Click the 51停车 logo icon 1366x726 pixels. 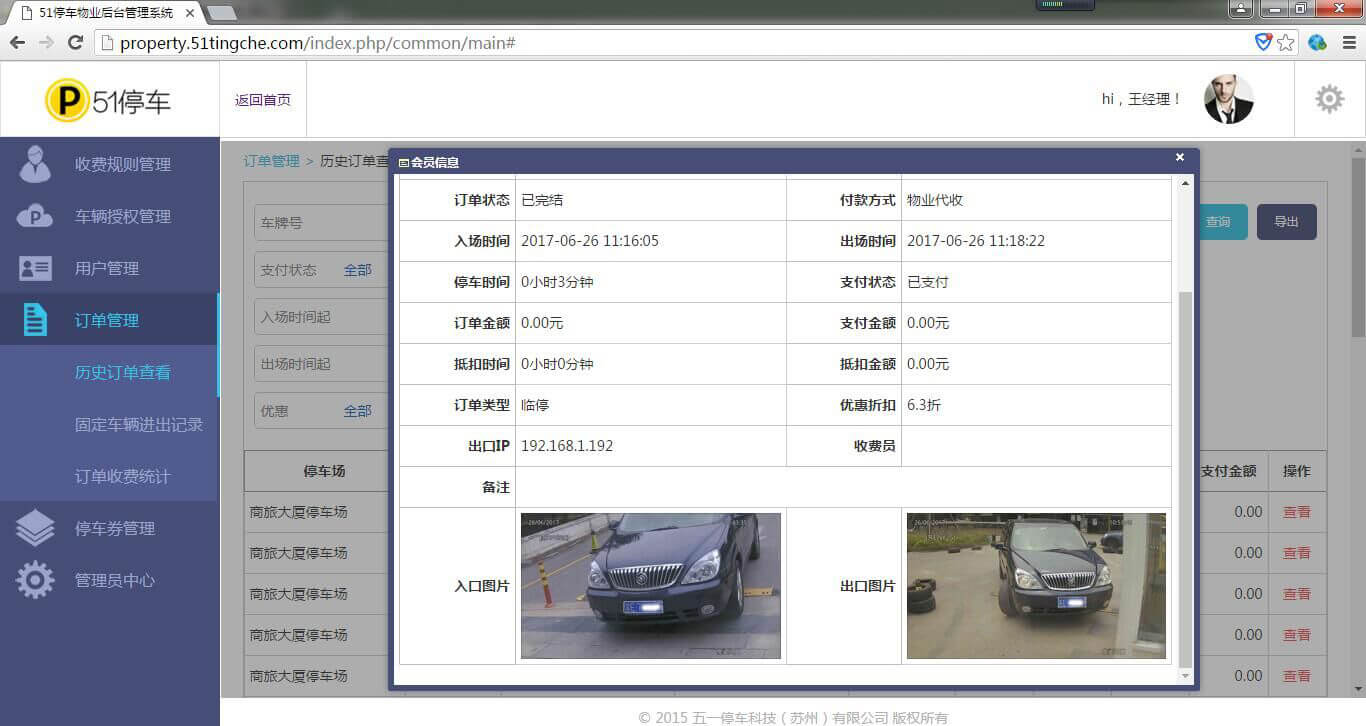click(x=67, y=100)
